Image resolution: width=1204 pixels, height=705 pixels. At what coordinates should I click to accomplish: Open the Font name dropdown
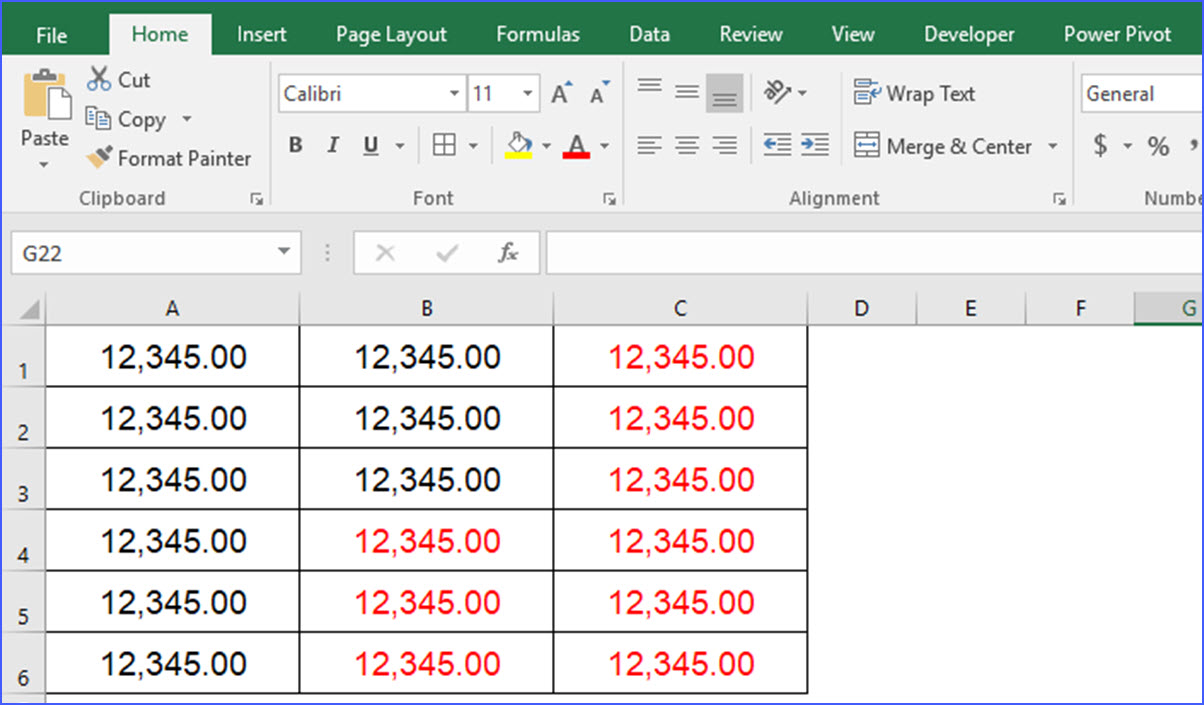[x=455, y=93]
